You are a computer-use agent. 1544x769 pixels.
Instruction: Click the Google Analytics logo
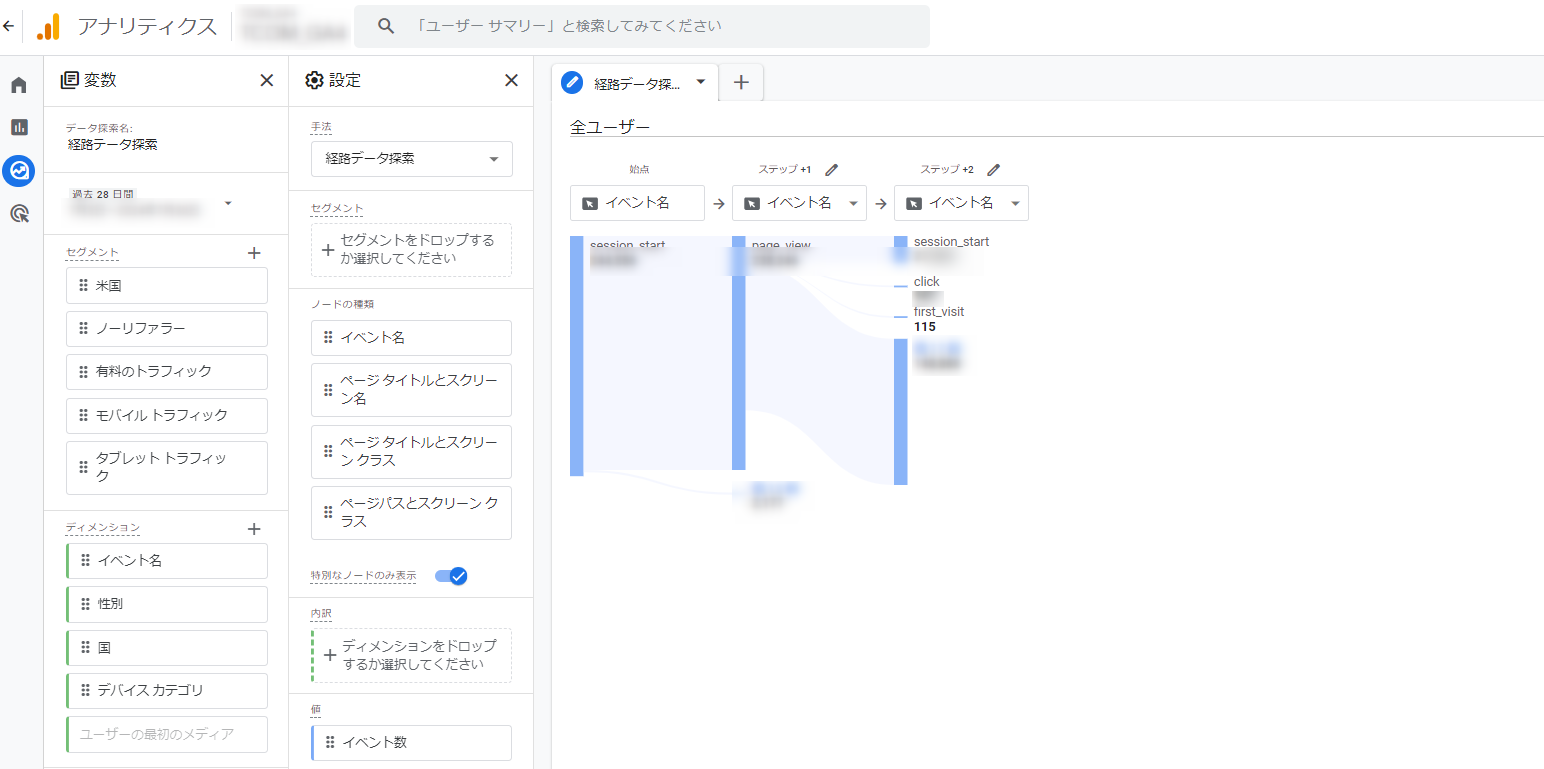[x=48, y=27]
